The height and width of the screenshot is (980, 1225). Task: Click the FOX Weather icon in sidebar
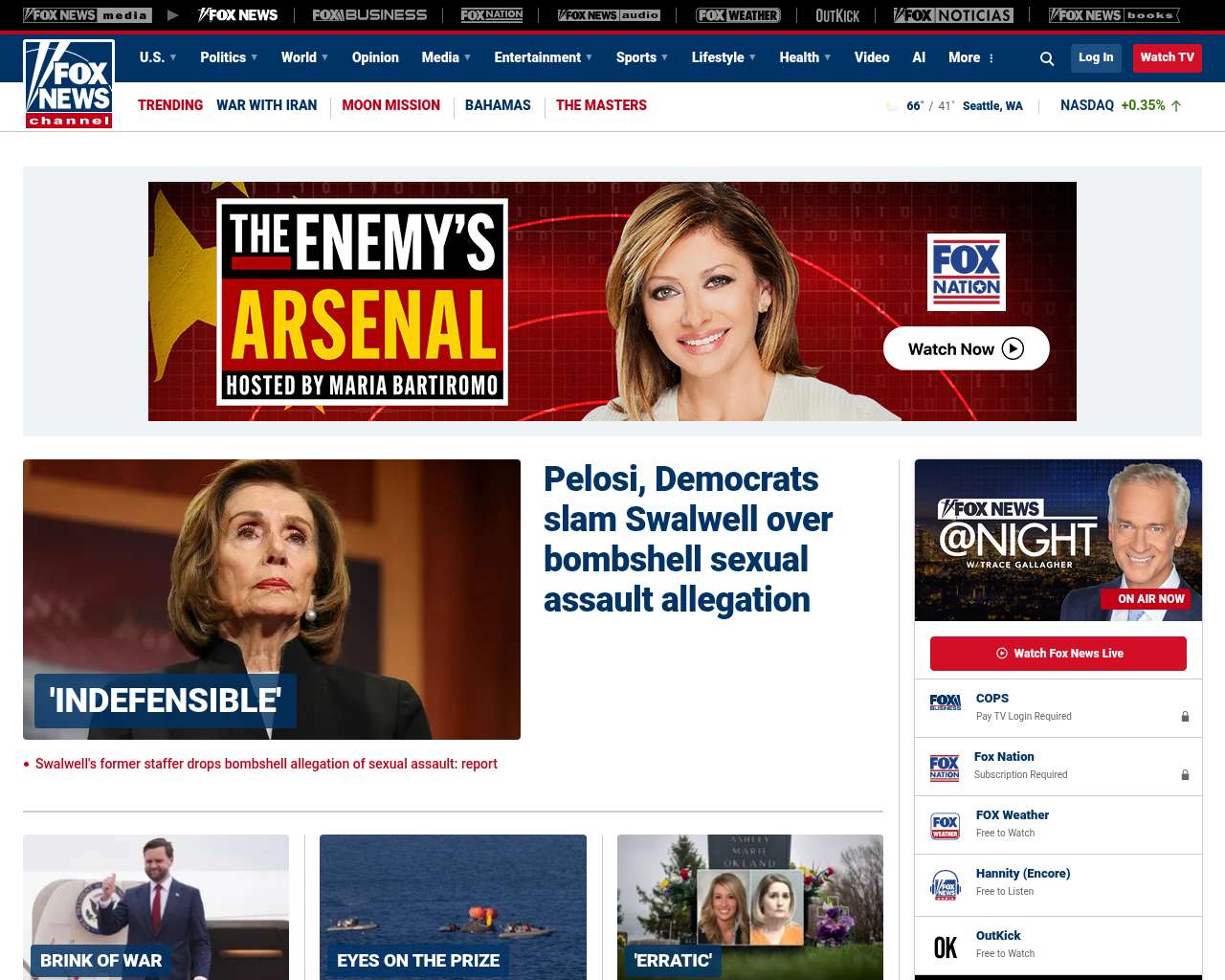tap(945, 826)
